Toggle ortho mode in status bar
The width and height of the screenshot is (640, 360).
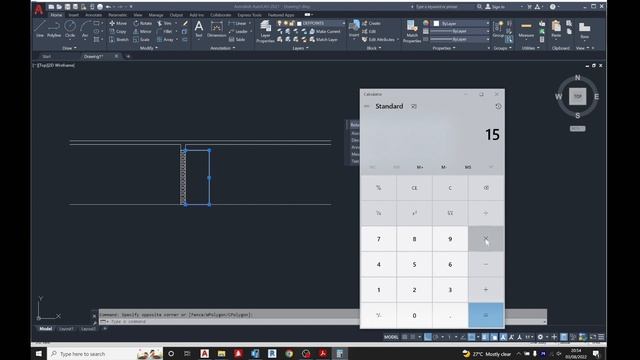428,337
